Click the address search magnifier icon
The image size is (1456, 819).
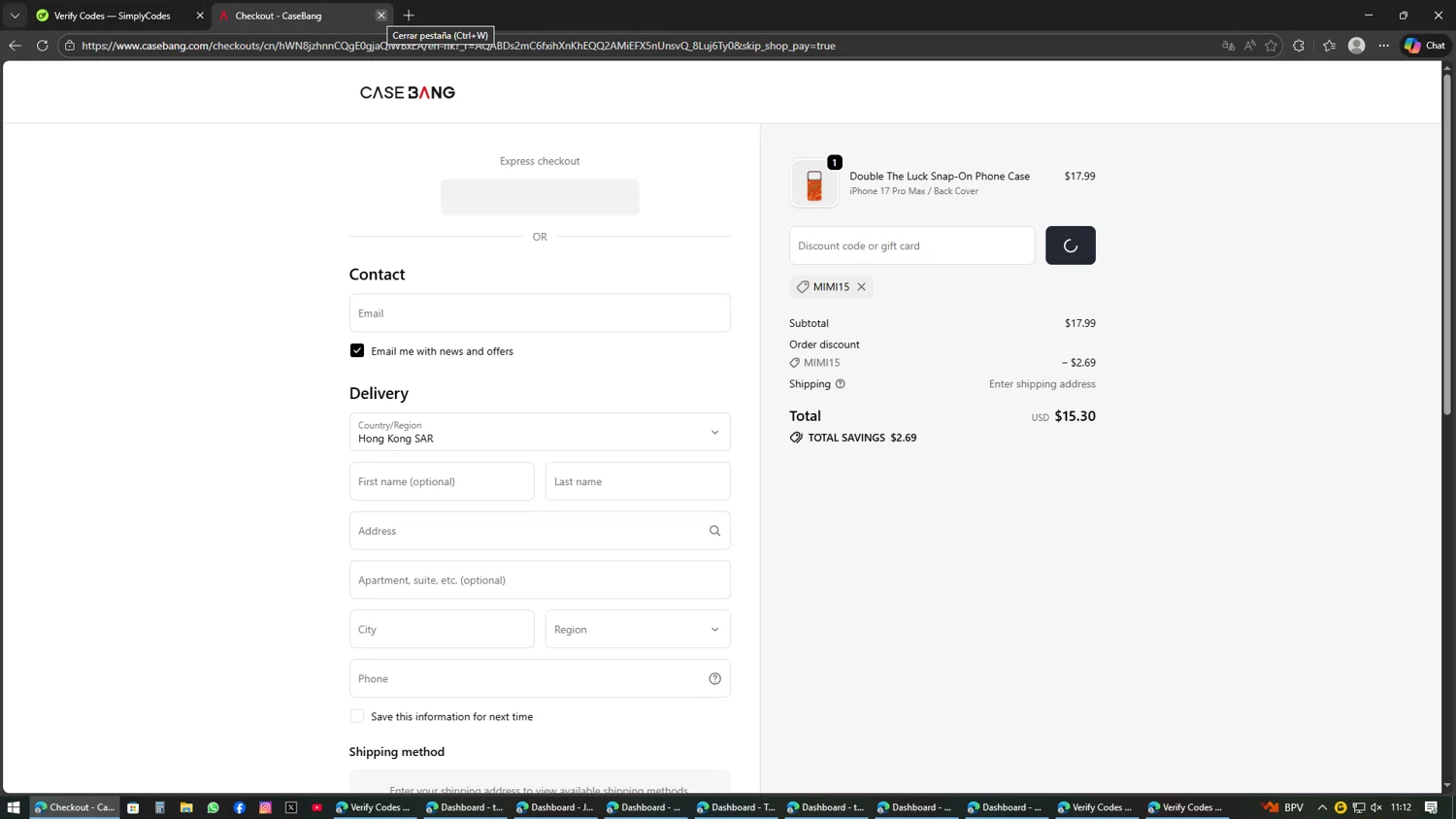click(x=714, y=531)
